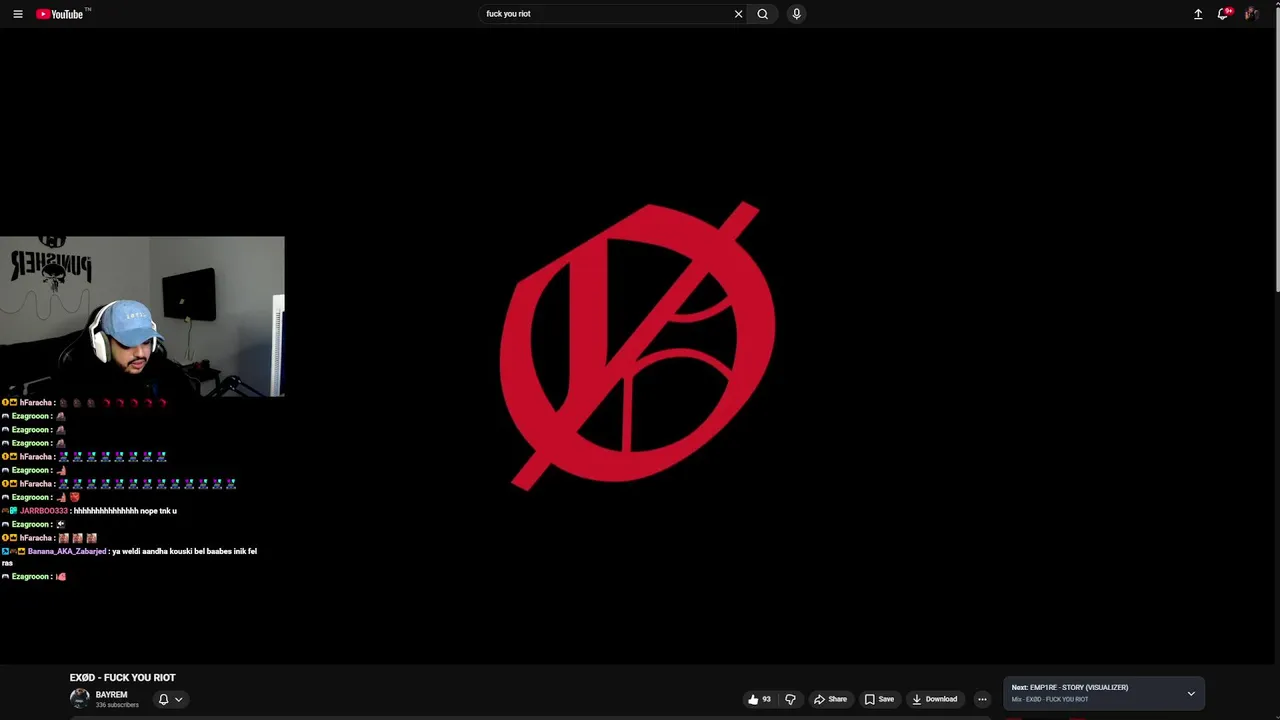Image resolution: width=1280 pixels, height=720 pixels.
Task: Open the account avatar menu
Action: click(x=1251, y=14)
